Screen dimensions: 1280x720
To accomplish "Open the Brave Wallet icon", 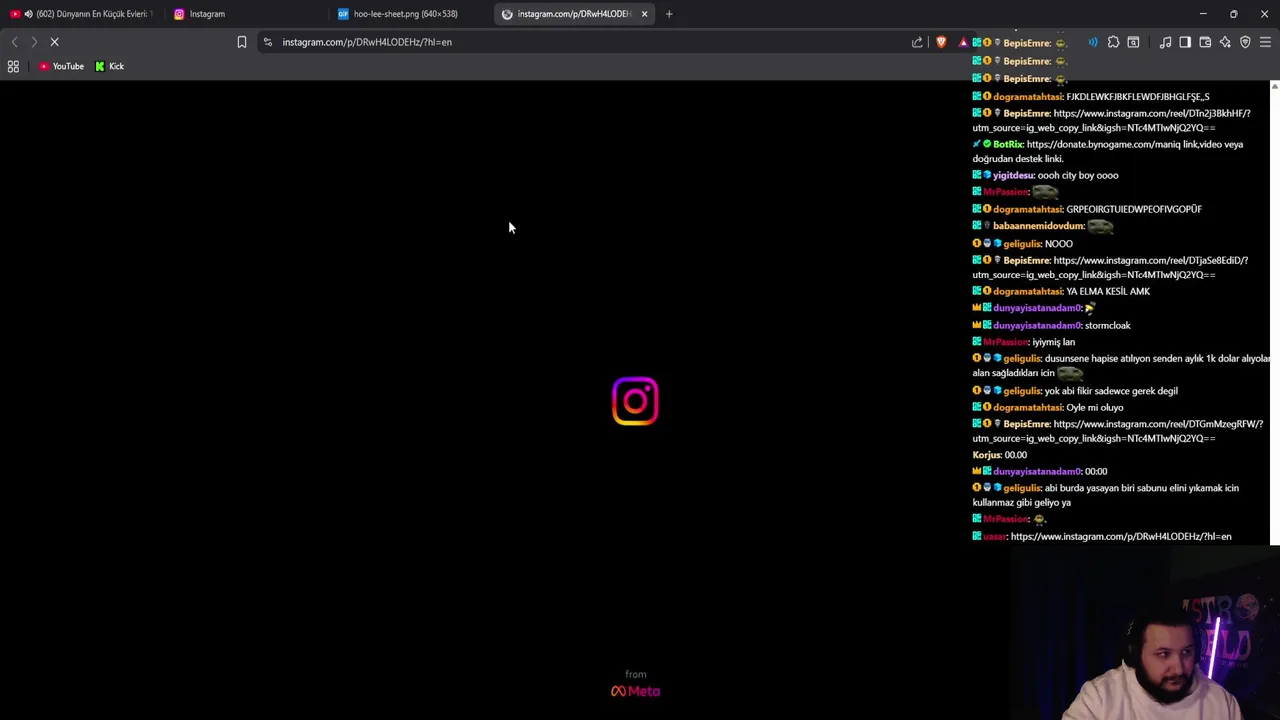I will pos(1205,42).
